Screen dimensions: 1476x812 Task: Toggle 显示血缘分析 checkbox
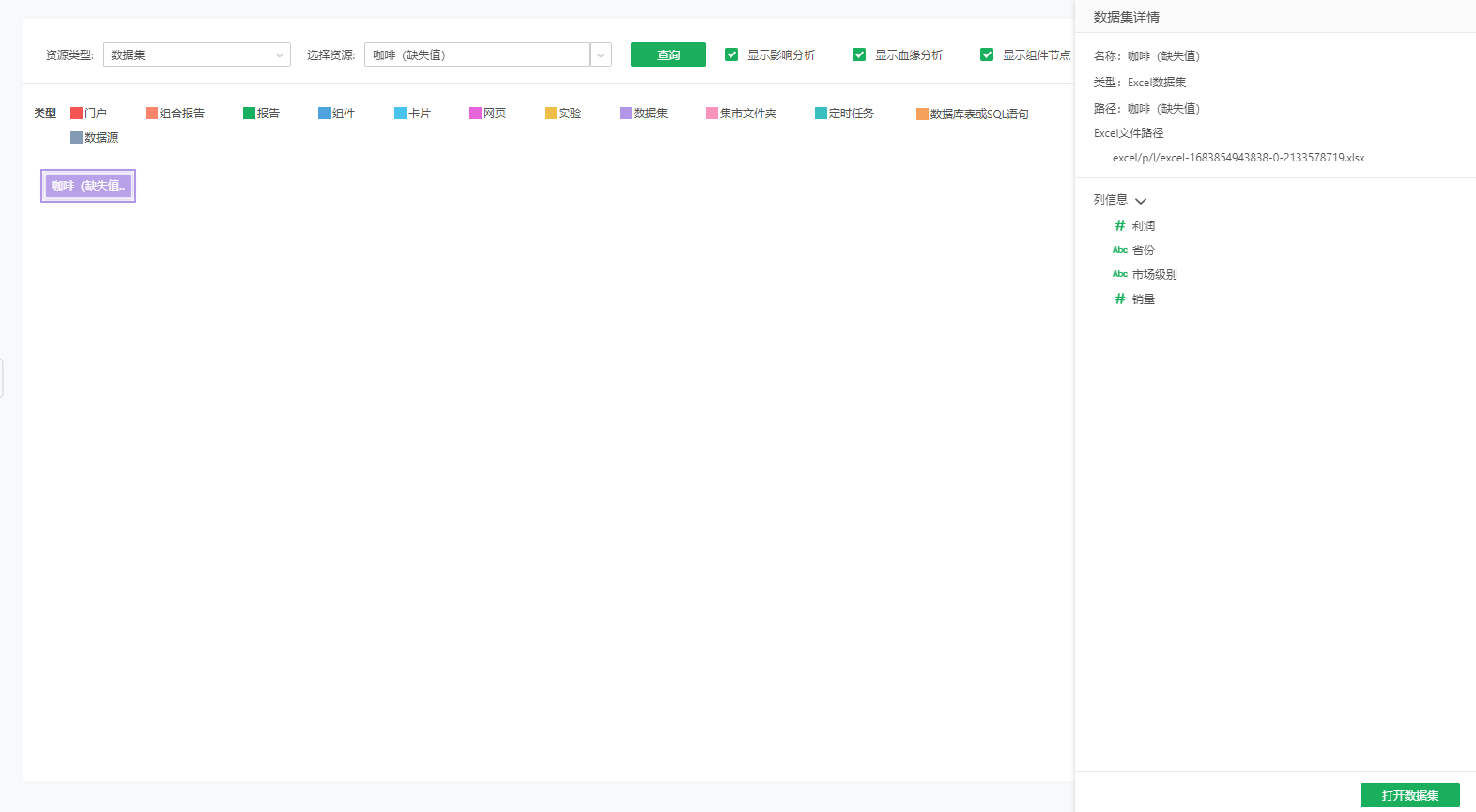tap(859, 54)
